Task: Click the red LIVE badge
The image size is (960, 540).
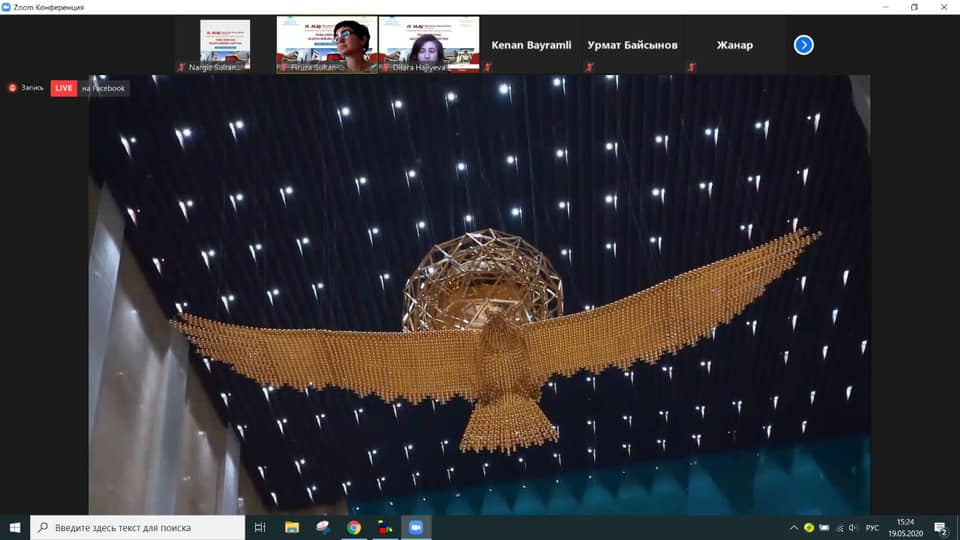Action: click(x=64, y=88)
